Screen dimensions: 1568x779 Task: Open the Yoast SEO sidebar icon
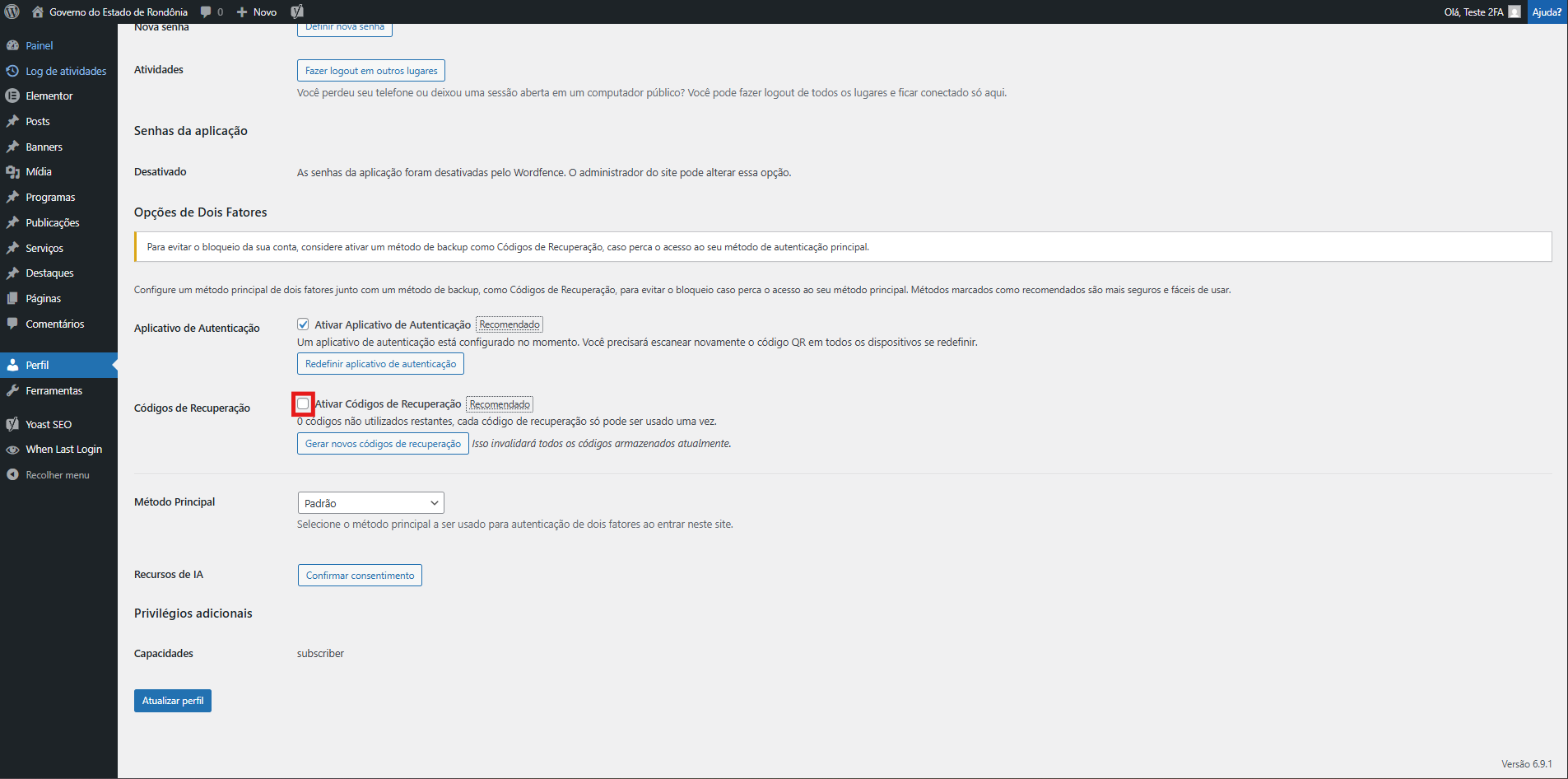tap(13, 423)
